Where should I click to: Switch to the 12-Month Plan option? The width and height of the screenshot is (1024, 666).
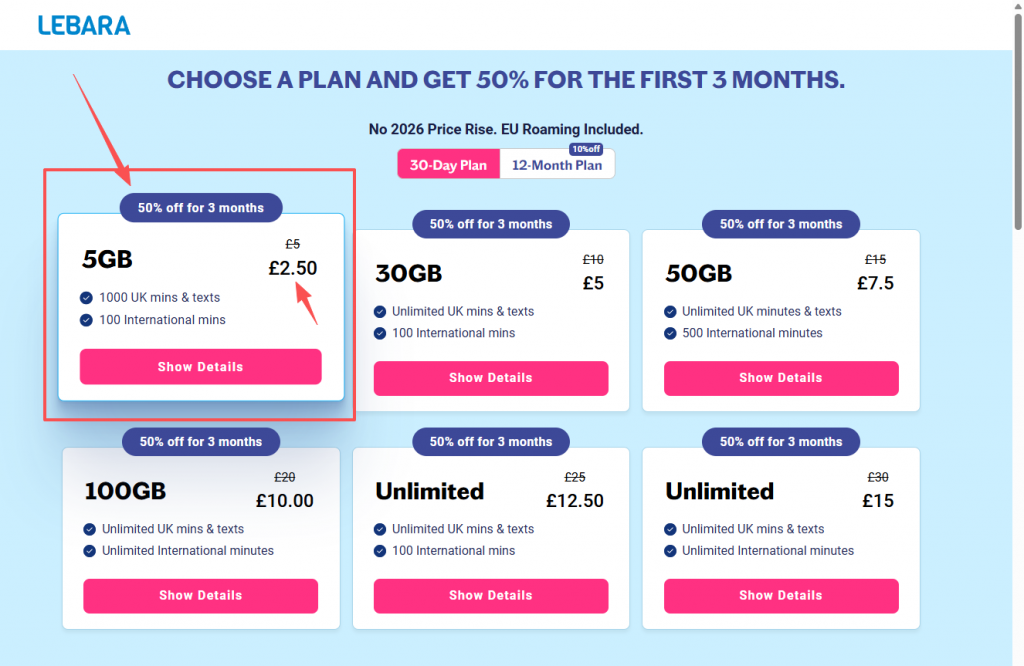point(557,165)
